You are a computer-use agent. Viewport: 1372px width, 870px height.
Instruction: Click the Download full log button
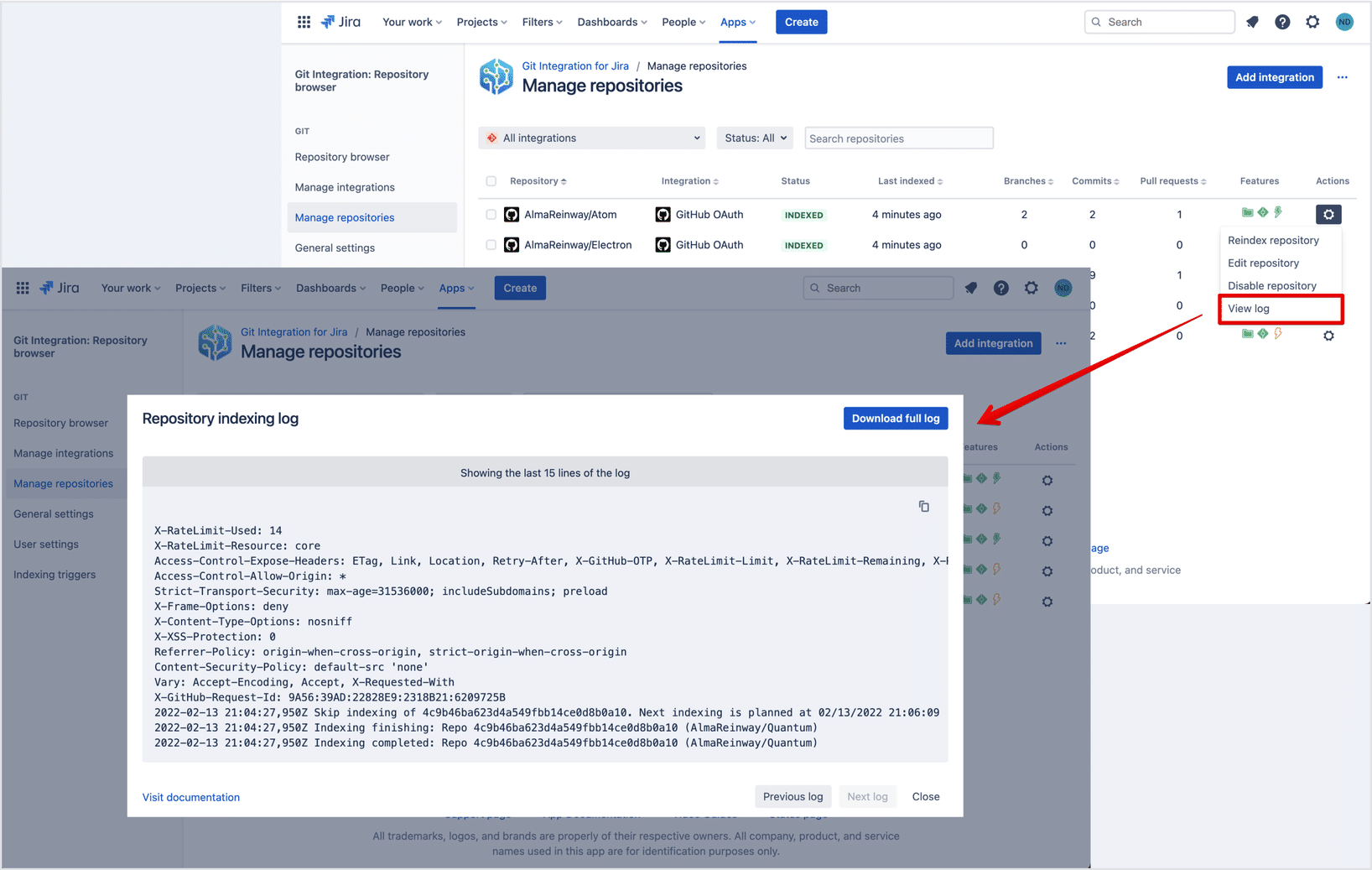(896, 418)
